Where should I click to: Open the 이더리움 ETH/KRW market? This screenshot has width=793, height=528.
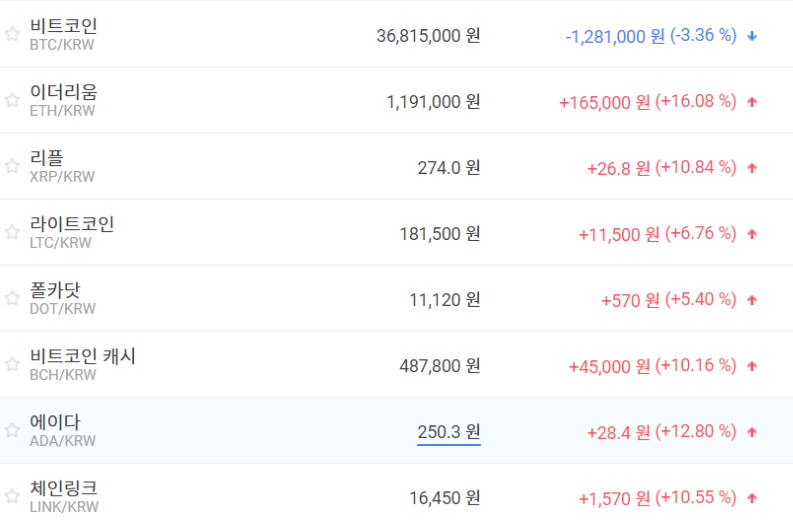tap(64, 92)
